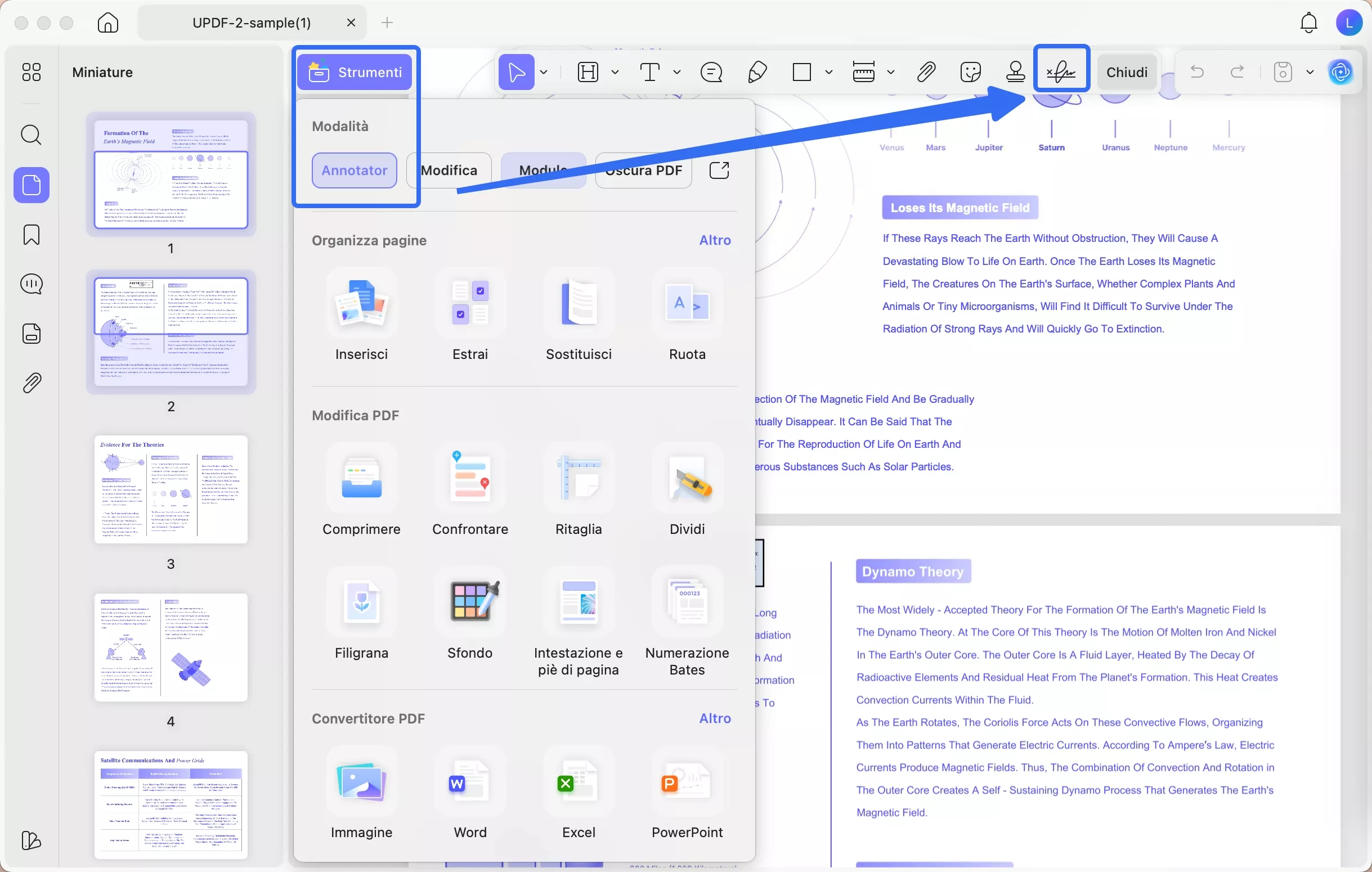Viewport: 1372px width, 872px height.
Task: Open the search sidebar icon
Action: point(32,135)
